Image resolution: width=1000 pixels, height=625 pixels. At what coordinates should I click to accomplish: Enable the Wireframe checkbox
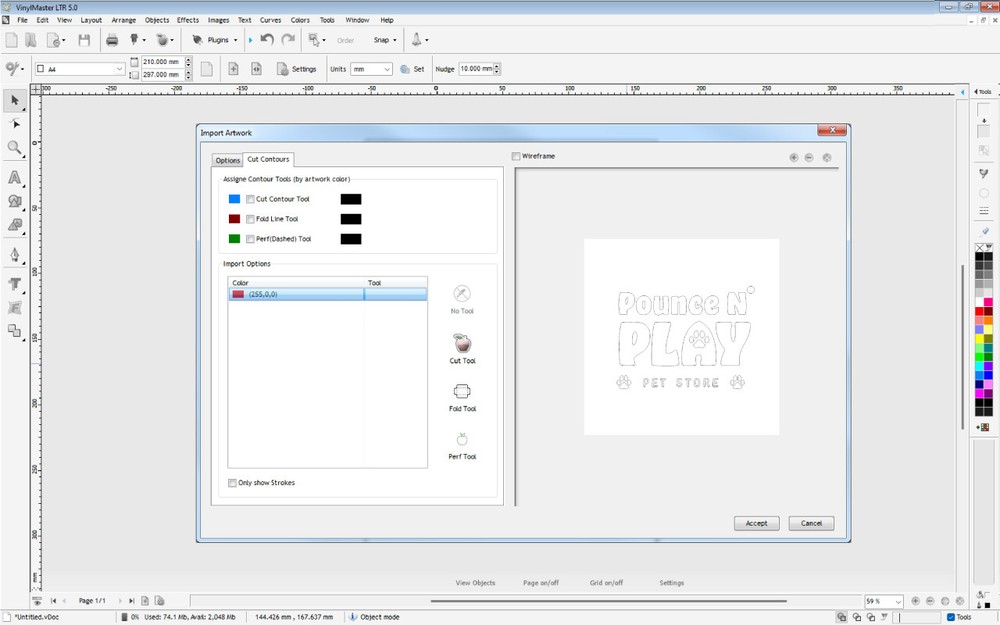(x=516, y=155)
